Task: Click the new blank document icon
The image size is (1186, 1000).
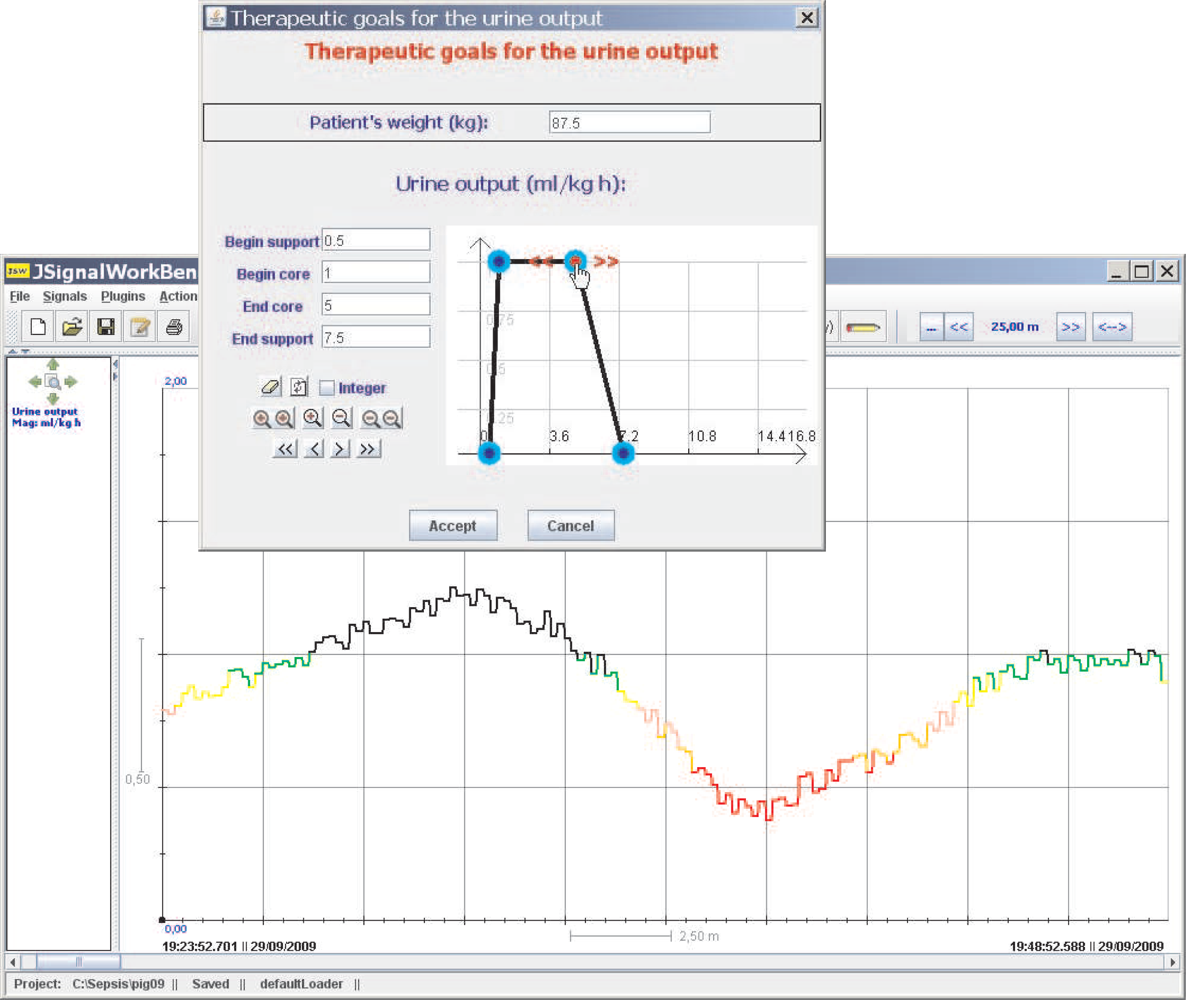Action: point(37,328)
